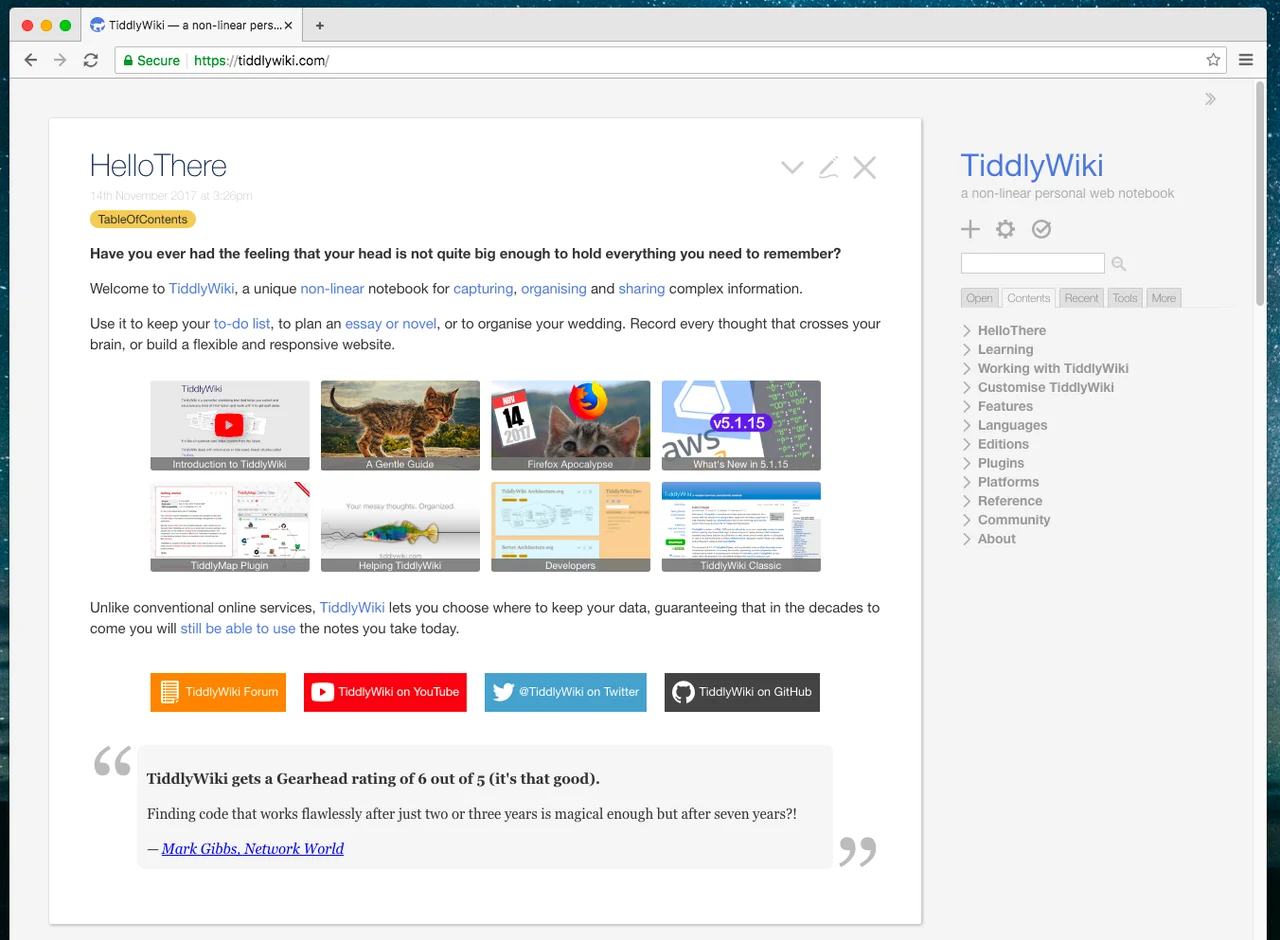The height and width of the screenshot is (940, 1280).
Task: Bookmark this page with star icon
Action: [x=1213, y=60]
